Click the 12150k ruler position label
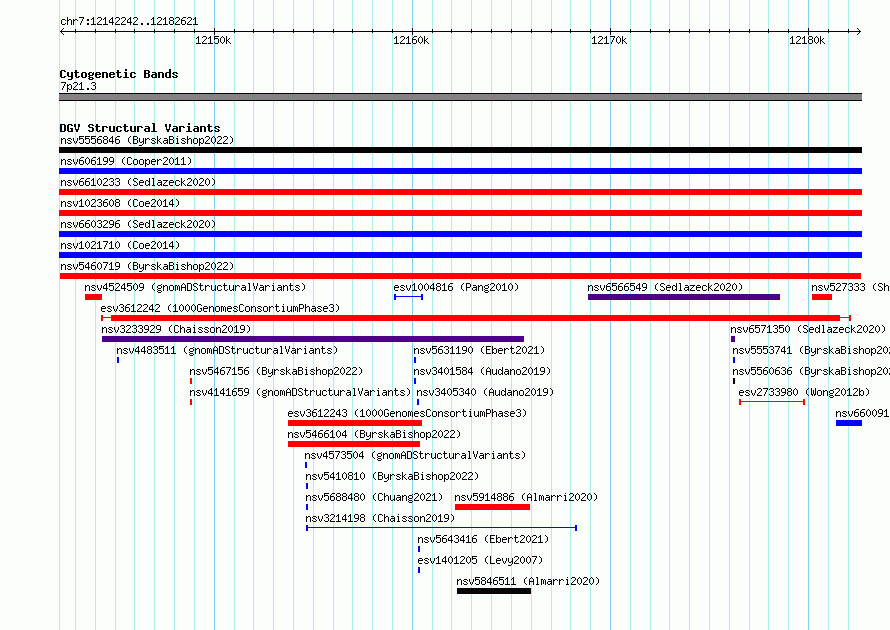The width and height of the screenshot is (890, 630). click(x=213, y=40)
